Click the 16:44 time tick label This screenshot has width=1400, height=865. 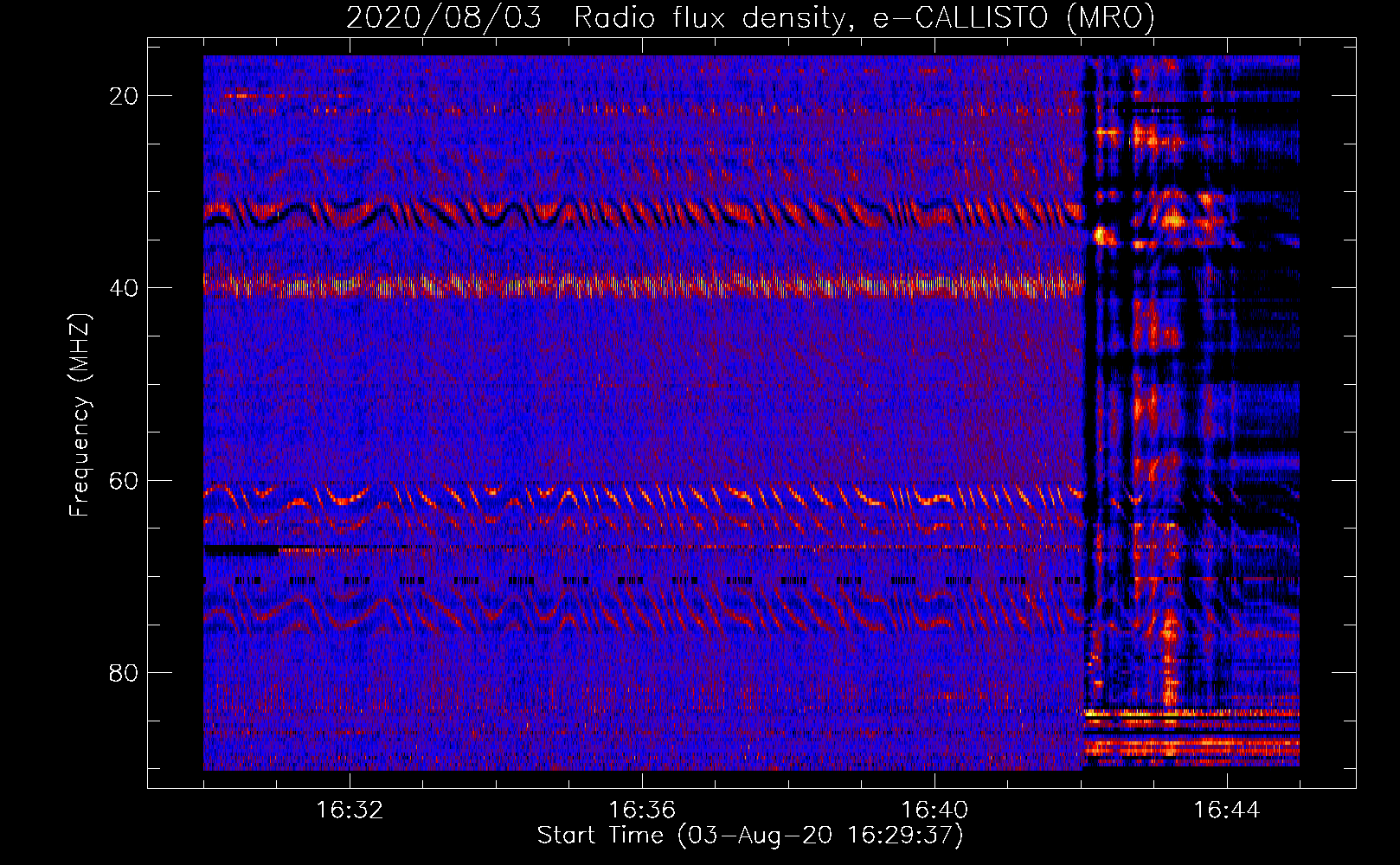point(1227,811)
